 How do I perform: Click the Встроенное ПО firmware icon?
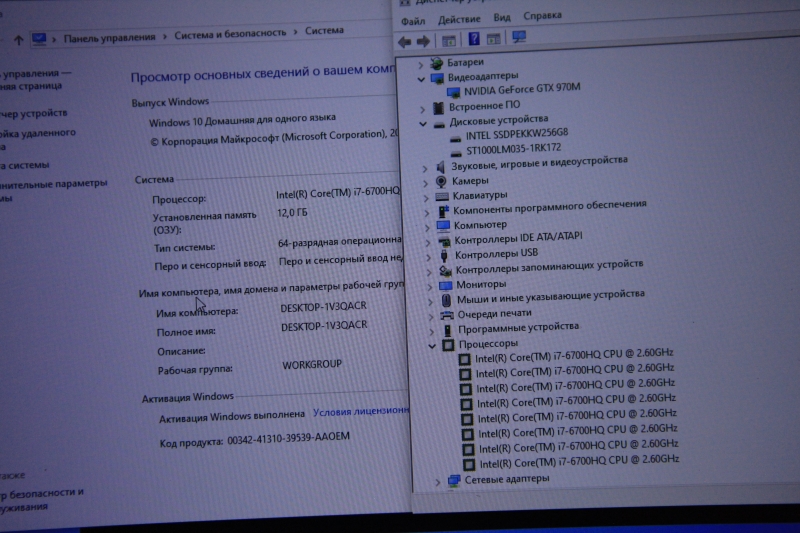tap(438, 108)
